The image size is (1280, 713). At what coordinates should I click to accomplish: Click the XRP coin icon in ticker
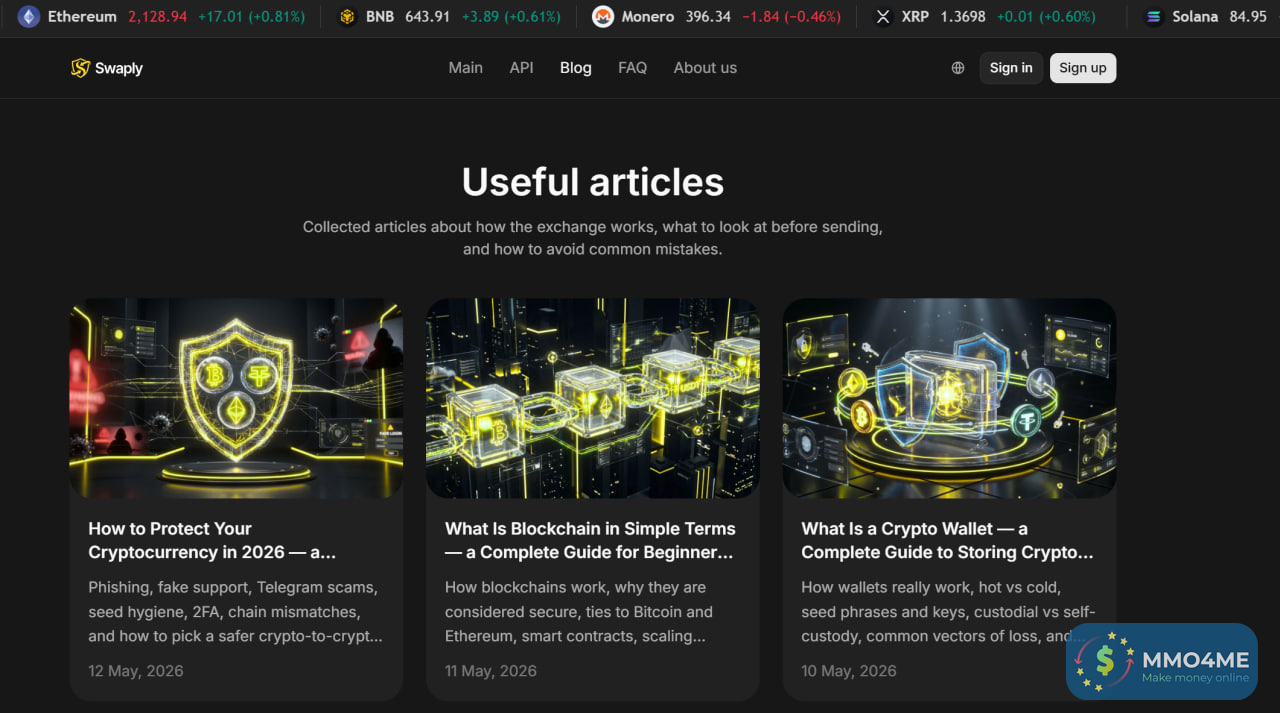point(882,17)
